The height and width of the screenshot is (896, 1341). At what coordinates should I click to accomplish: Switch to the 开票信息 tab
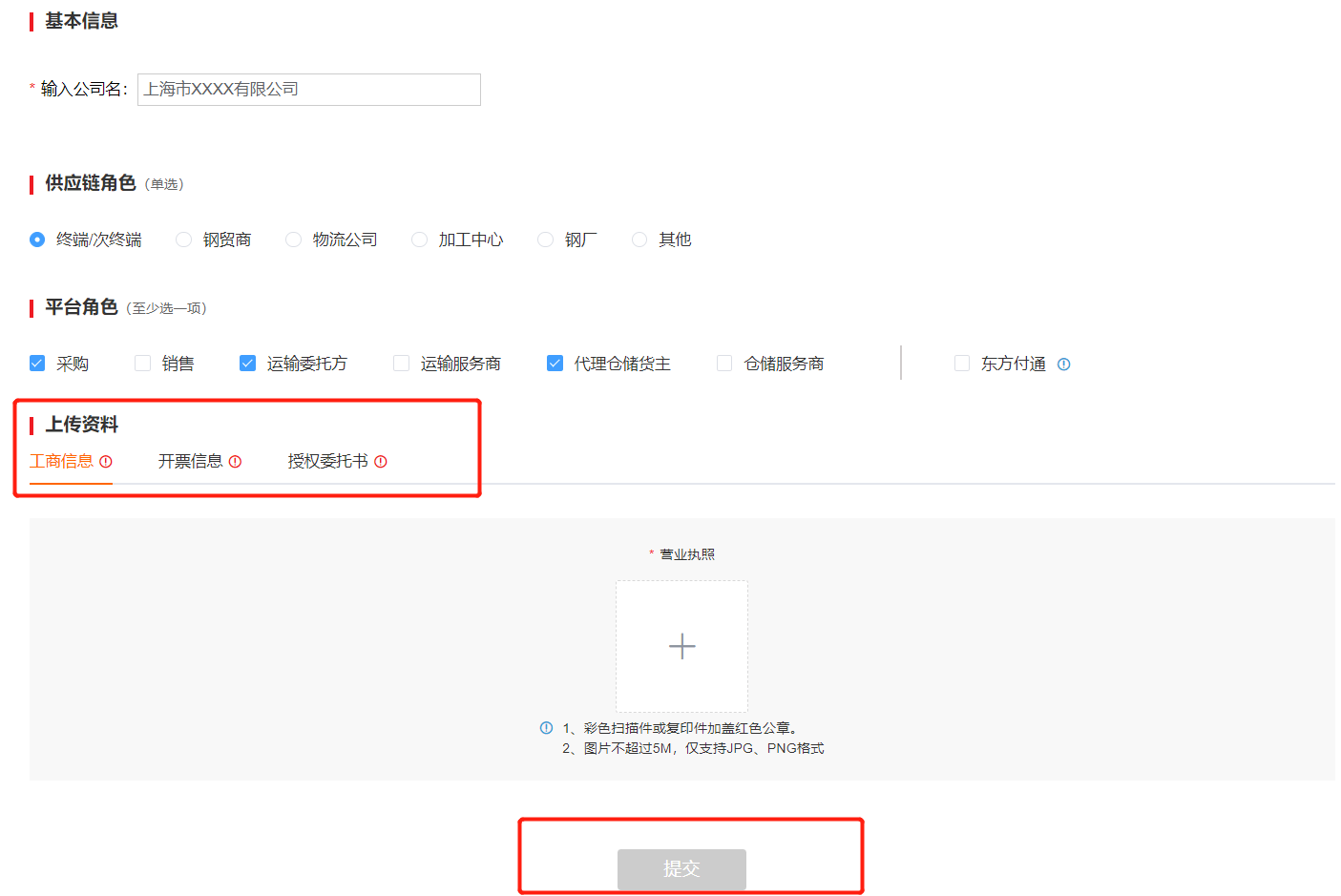coord(191,462)
